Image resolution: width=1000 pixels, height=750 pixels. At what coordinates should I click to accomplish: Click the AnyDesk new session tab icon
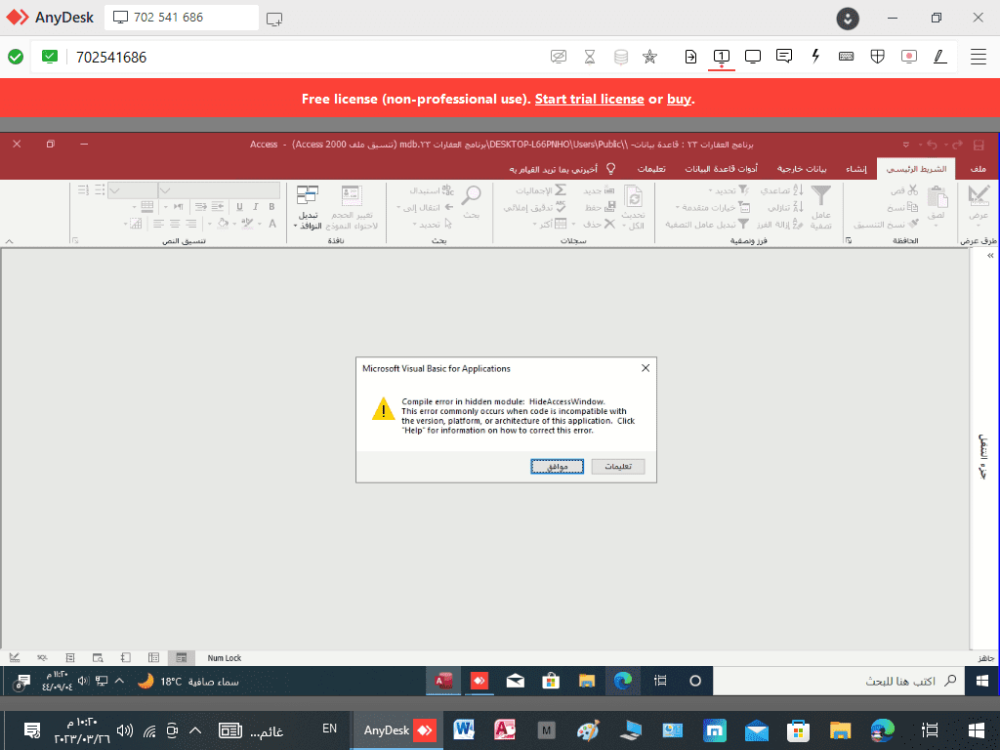[x=274, y=19]
